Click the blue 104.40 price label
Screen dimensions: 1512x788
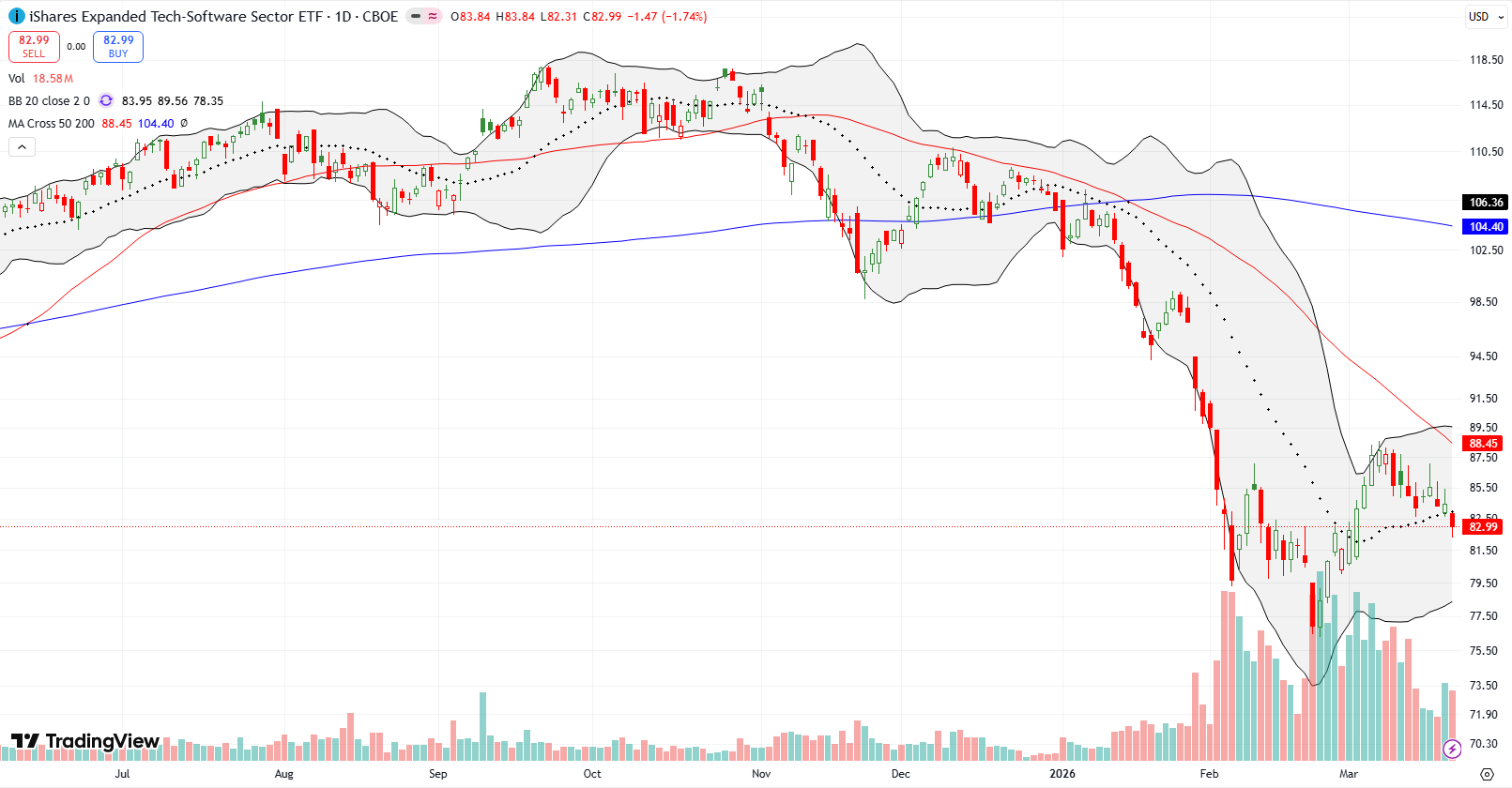coord(1486,226)
